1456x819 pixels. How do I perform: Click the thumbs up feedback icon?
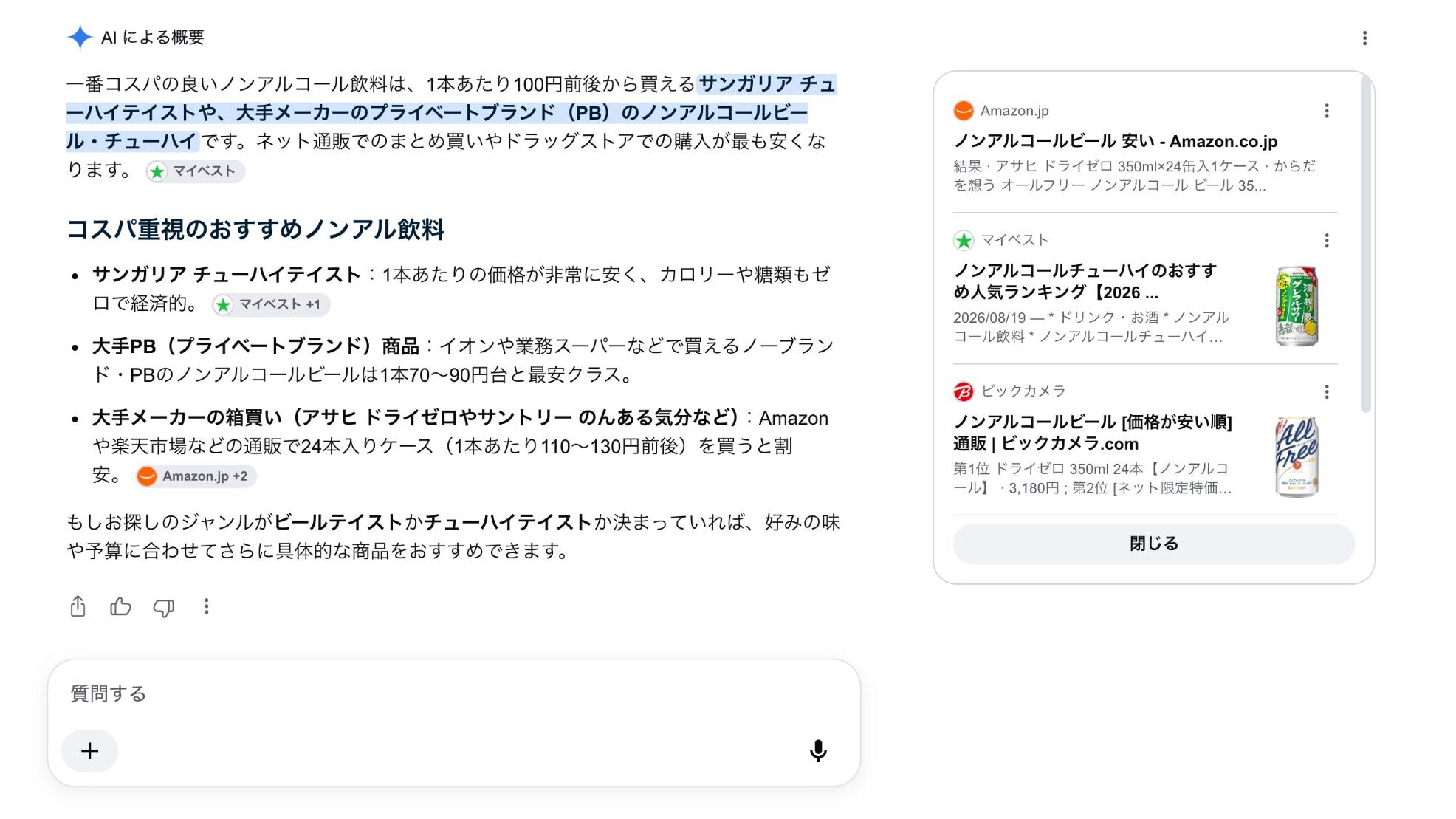click(x=120, y=606)
